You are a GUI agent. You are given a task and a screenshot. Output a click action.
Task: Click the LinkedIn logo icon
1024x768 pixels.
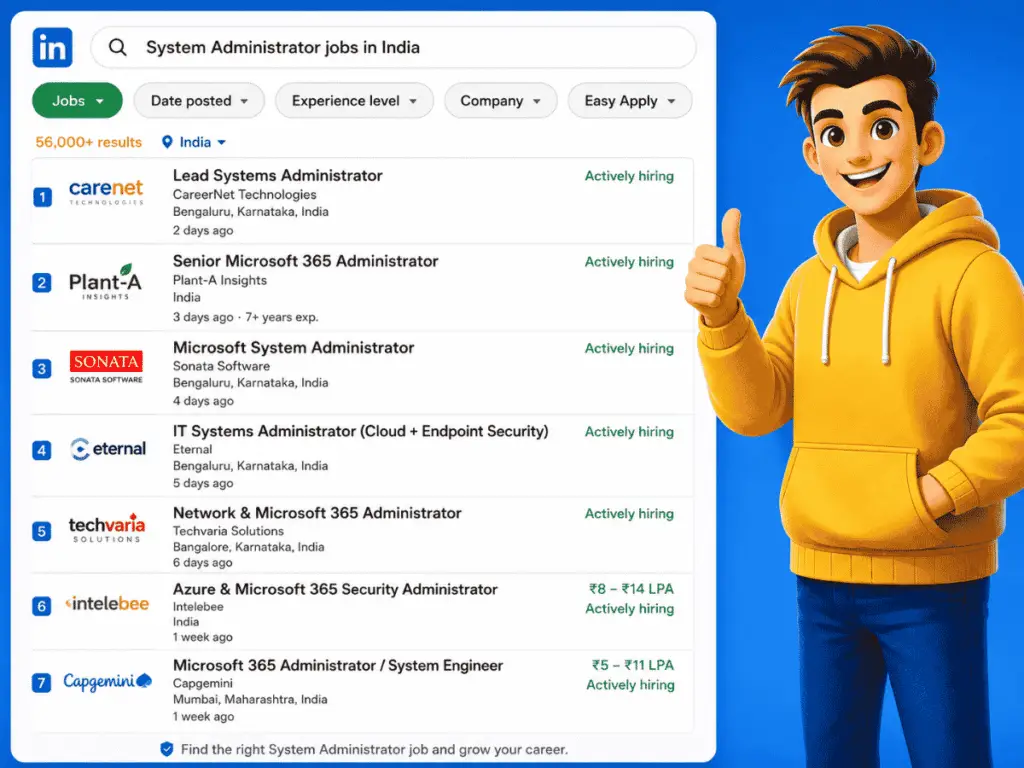pos(52,48)
